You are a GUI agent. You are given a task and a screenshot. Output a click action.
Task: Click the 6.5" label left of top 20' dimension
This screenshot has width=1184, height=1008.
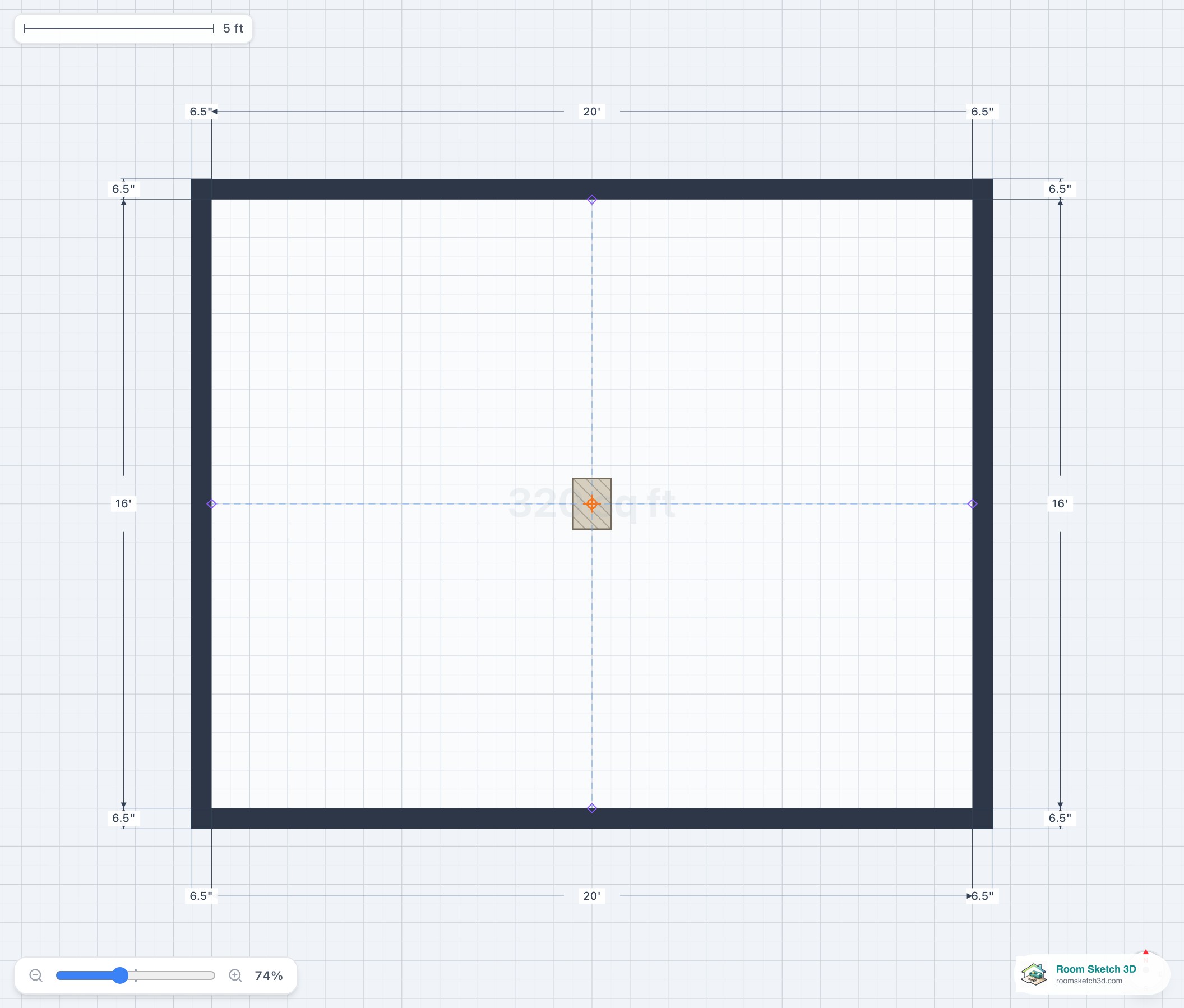(201, 112)
